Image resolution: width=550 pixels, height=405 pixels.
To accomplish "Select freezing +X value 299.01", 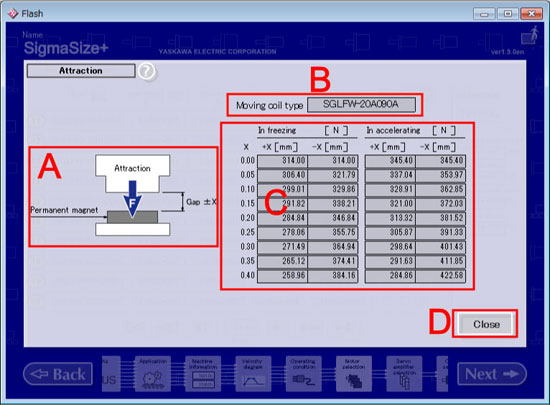I will [282, 190].
